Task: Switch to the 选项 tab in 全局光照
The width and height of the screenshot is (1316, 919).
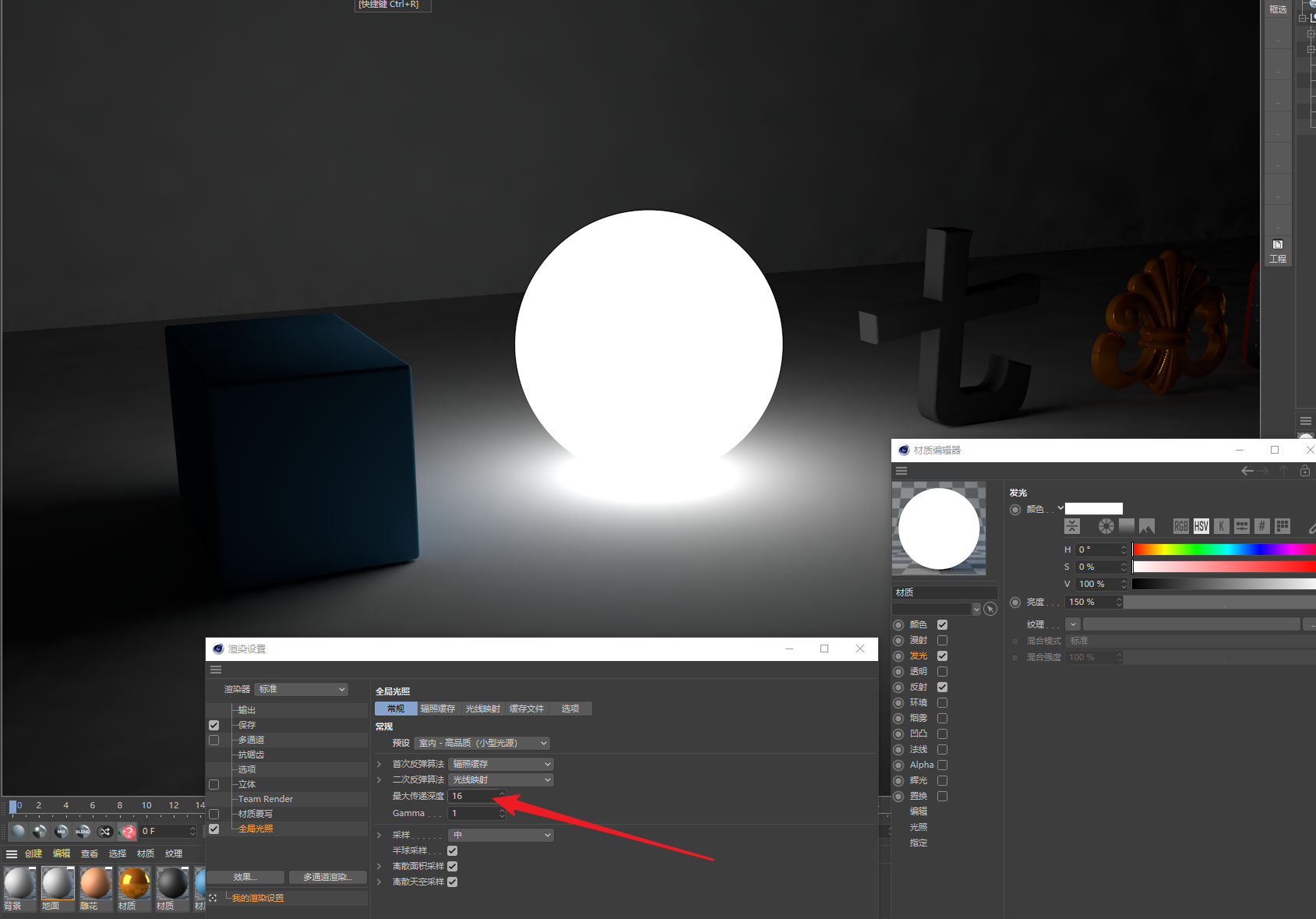Action: [570, 709]
